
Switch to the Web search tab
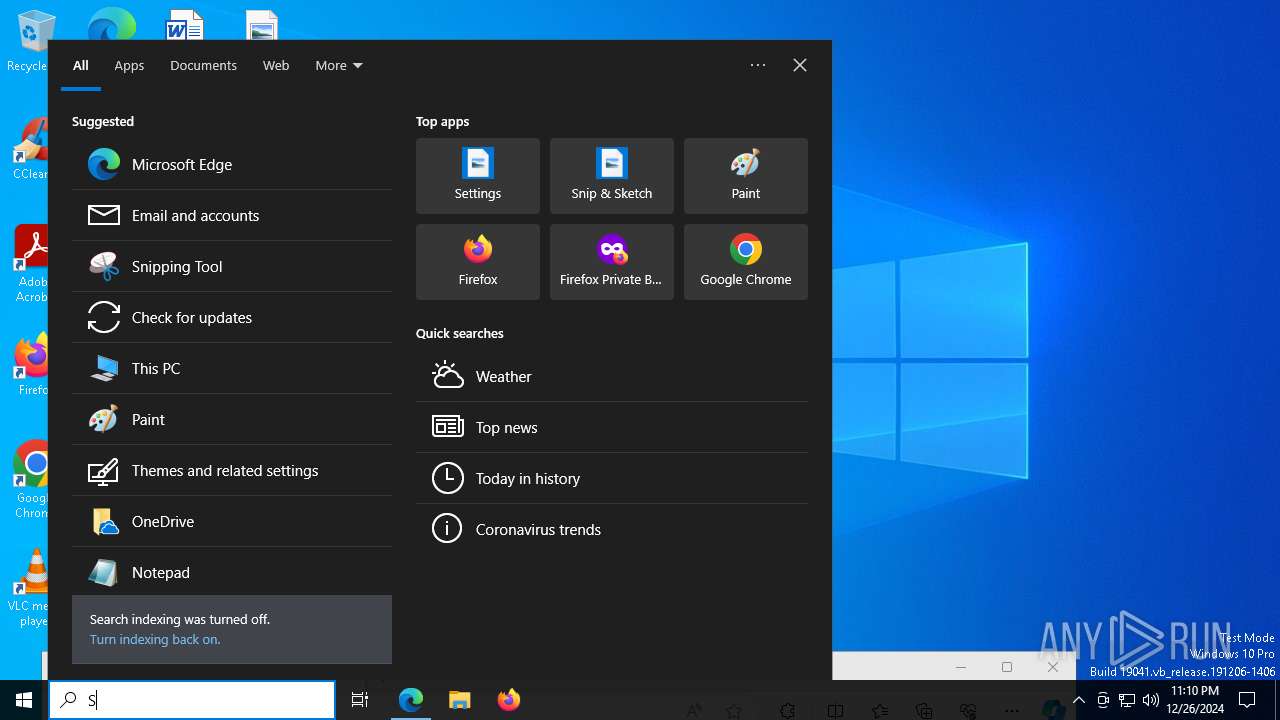click(276, 66)
